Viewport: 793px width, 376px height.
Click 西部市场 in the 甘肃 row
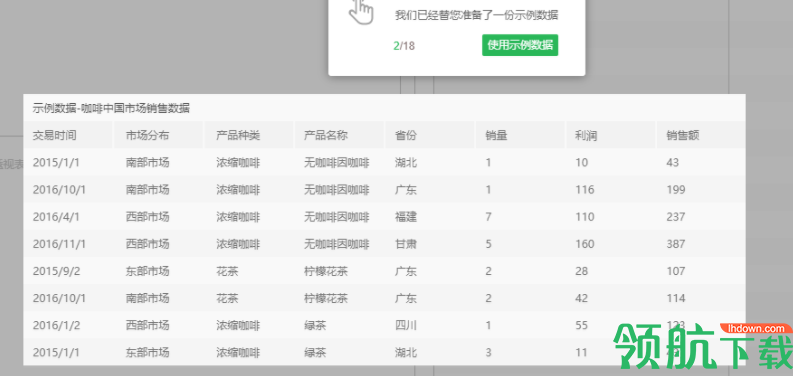pyautogui.click(x=147, y=244)
